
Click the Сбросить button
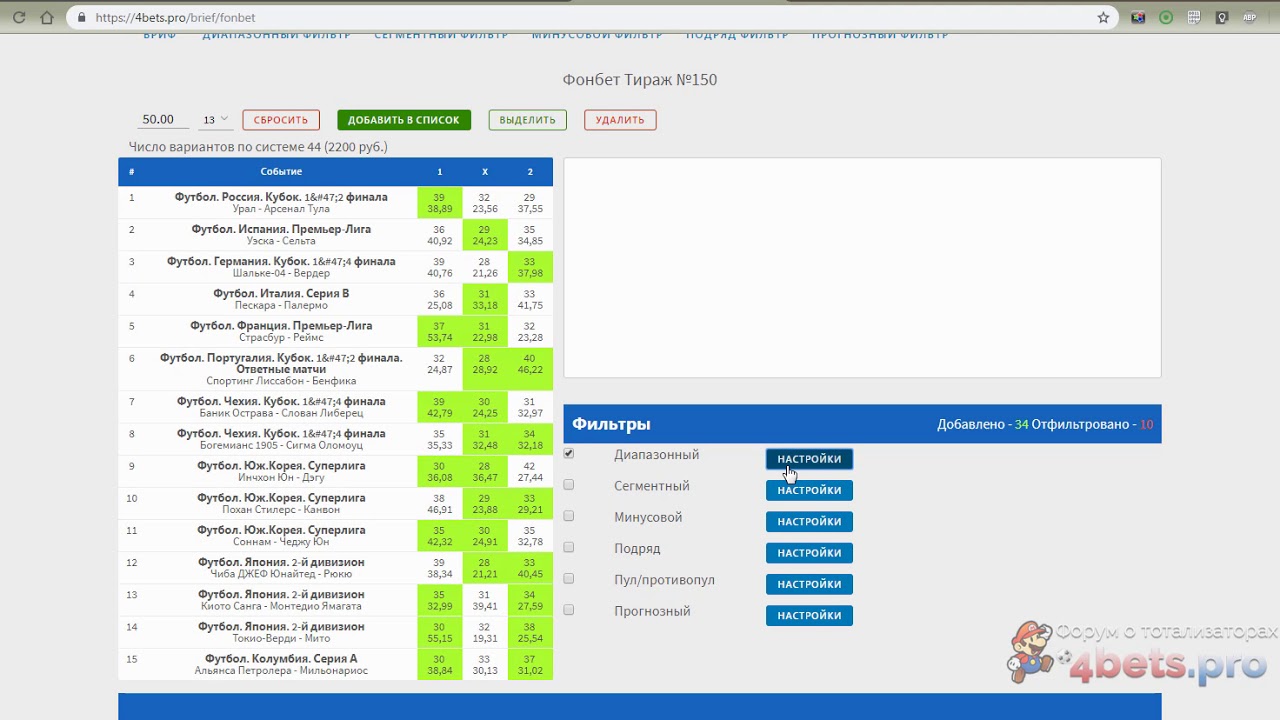pos(281,120)
